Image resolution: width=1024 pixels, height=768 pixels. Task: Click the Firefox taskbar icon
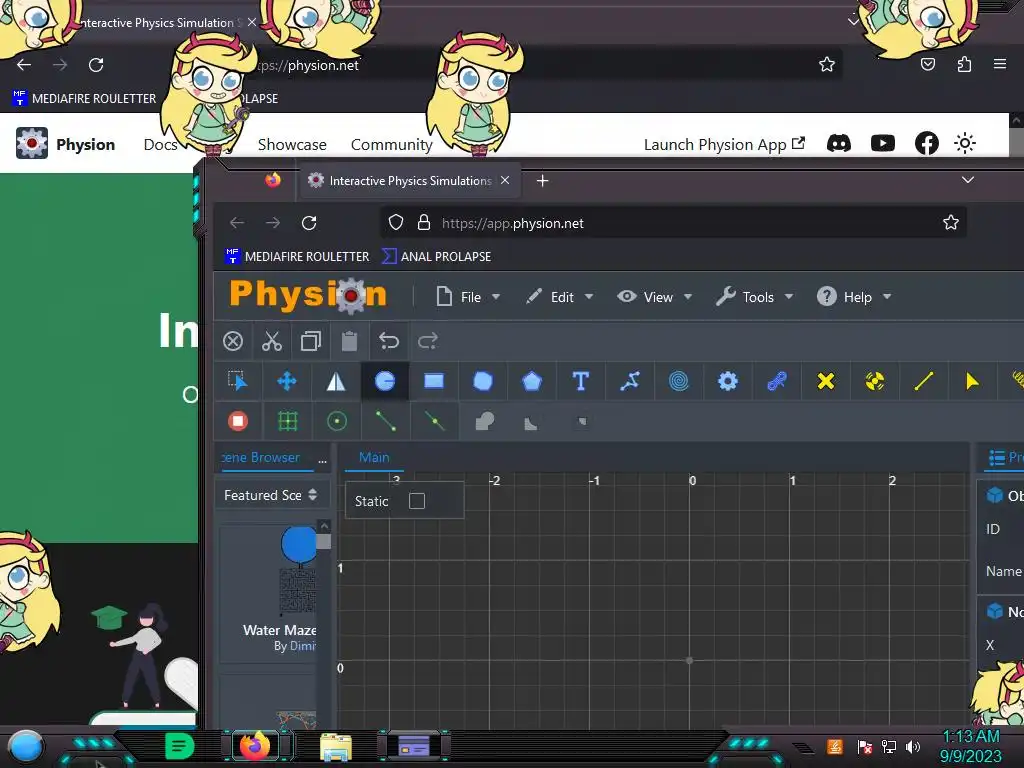pyautogui.click(x=255, y=745)
